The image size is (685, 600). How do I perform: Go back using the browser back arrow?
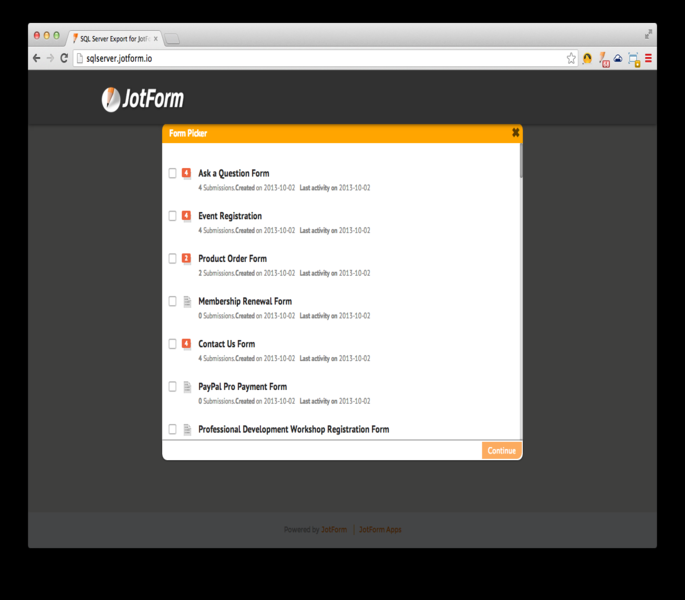(37, 59)
